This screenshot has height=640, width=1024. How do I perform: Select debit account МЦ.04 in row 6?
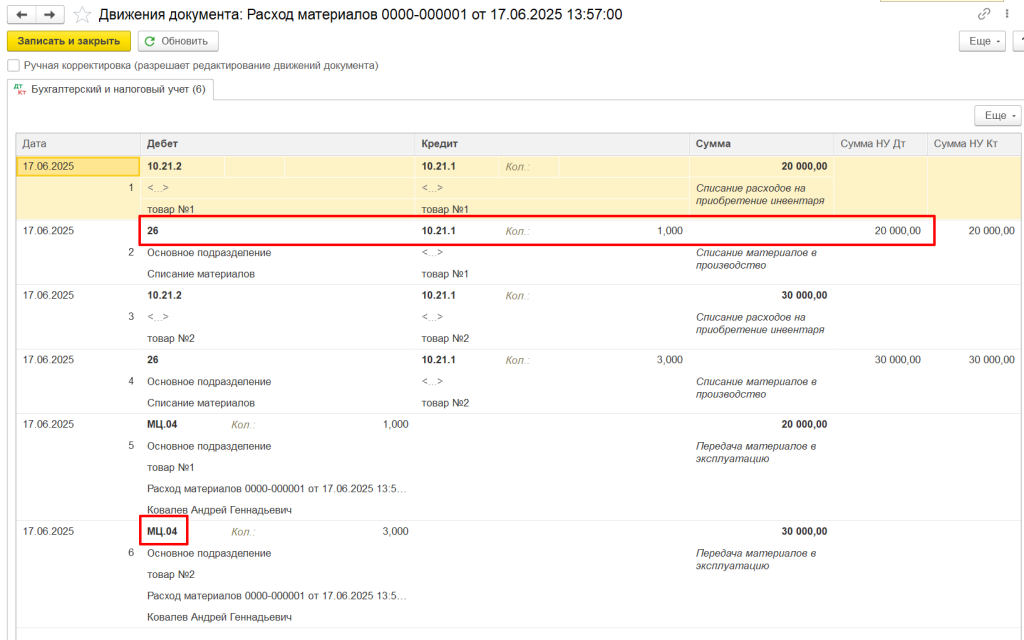coord(163,531)
